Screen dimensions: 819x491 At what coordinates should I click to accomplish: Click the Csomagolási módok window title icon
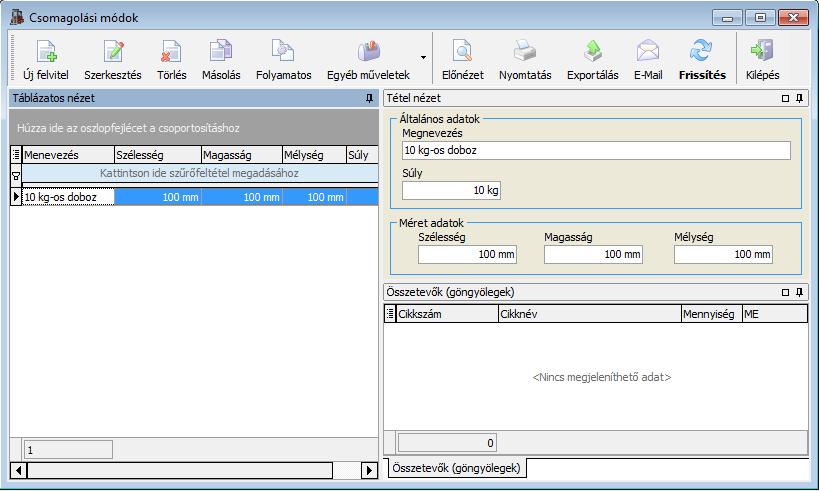coord(17,17)
